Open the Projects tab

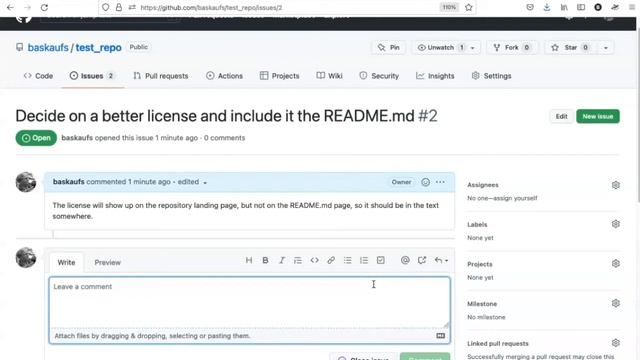click(280, 76)
